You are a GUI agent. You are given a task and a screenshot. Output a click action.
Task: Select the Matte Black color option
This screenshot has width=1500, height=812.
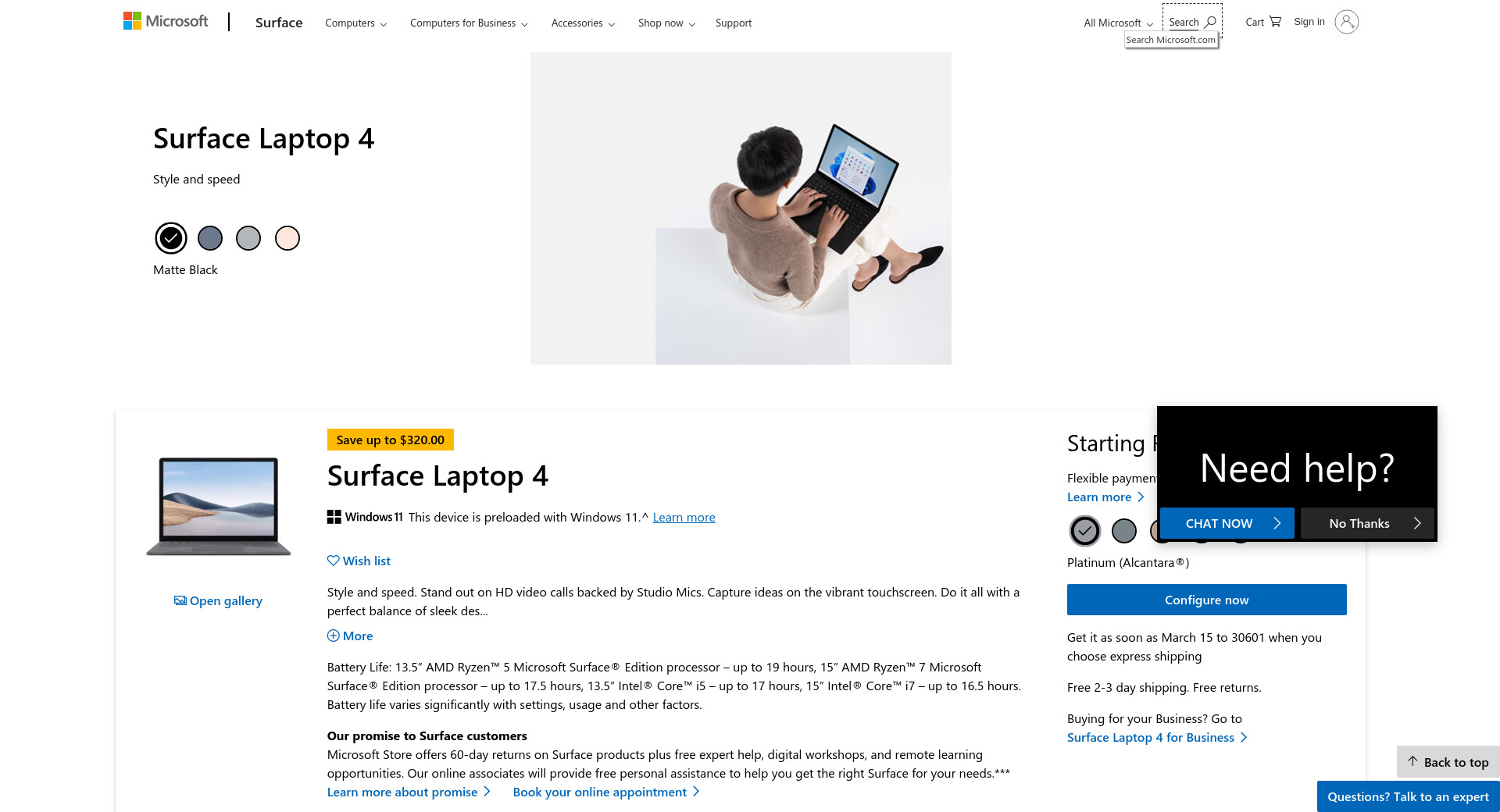[170, 238]
